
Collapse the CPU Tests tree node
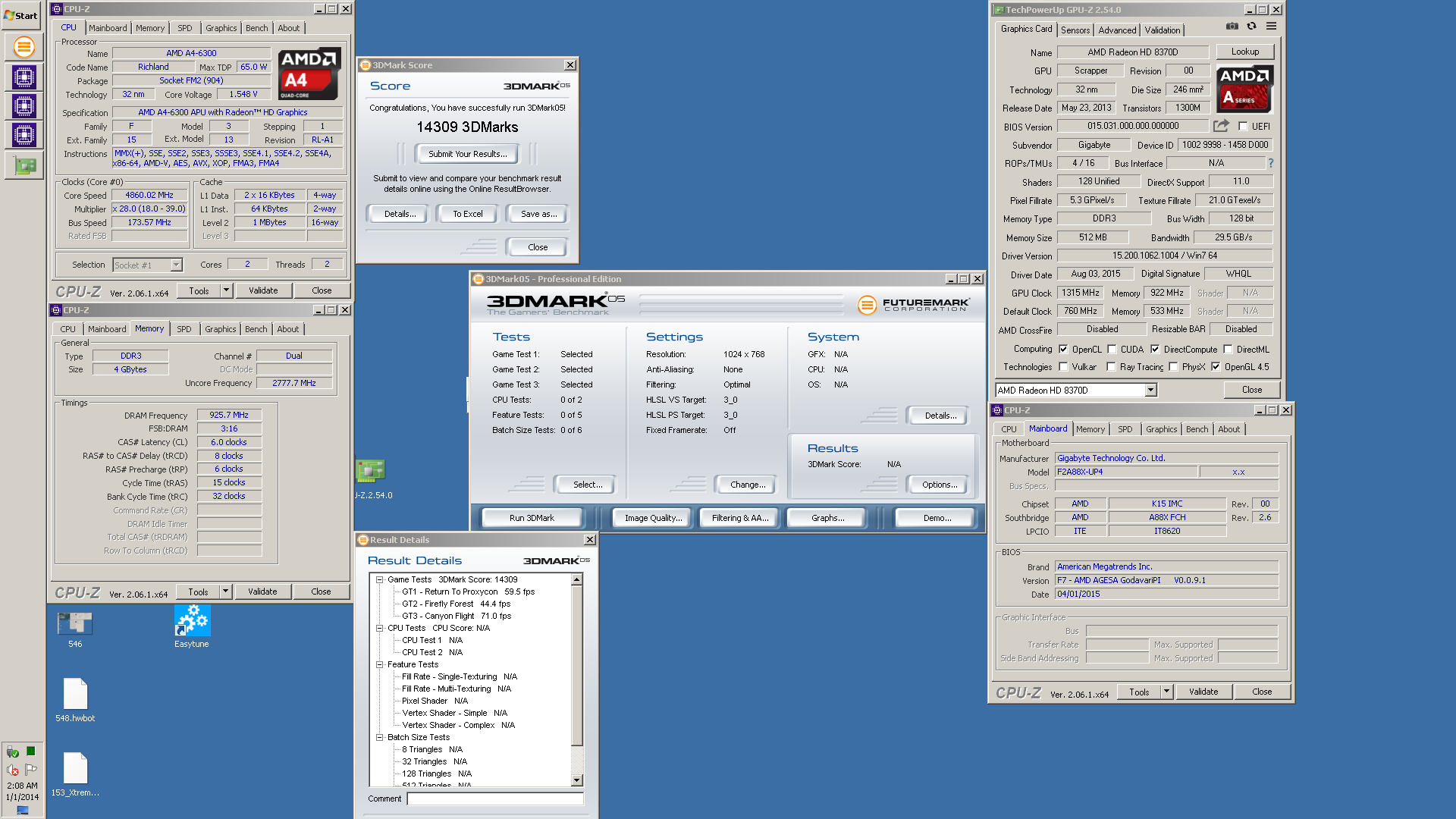tap(380, 628)
